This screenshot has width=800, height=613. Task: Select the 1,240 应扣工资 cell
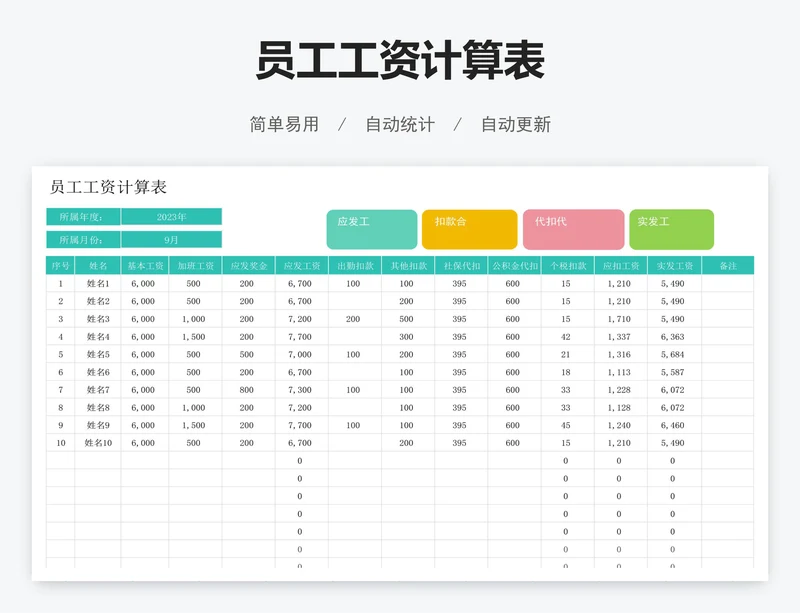pyautogui.click(x=621, y=425)
